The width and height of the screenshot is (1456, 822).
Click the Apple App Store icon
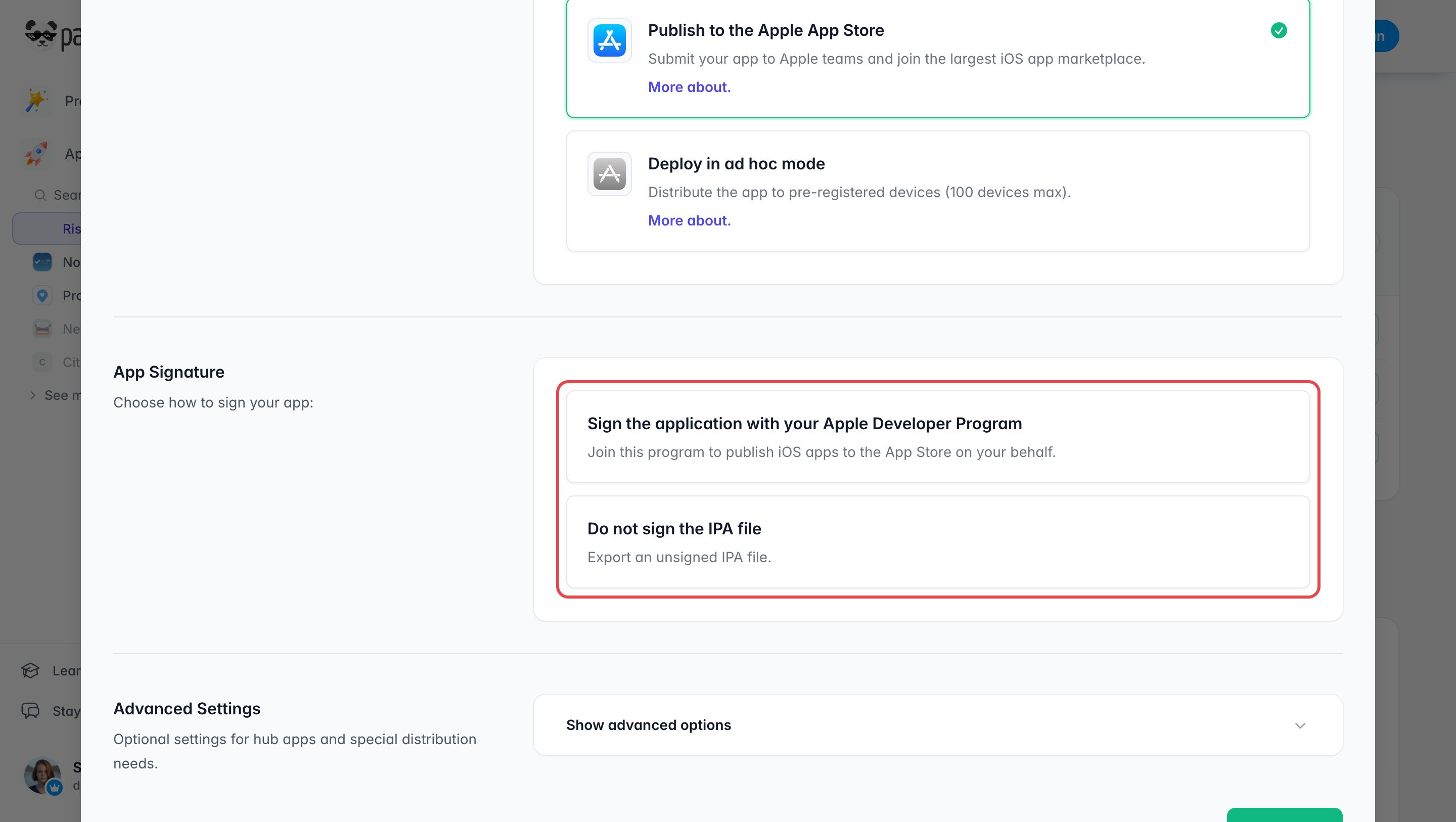tap(609, 40)
